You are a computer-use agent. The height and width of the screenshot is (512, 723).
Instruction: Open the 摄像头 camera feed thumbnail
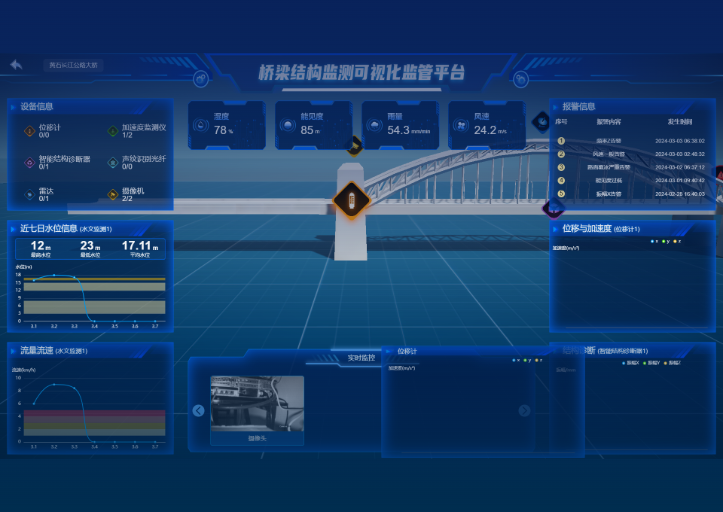click(257, 404)
